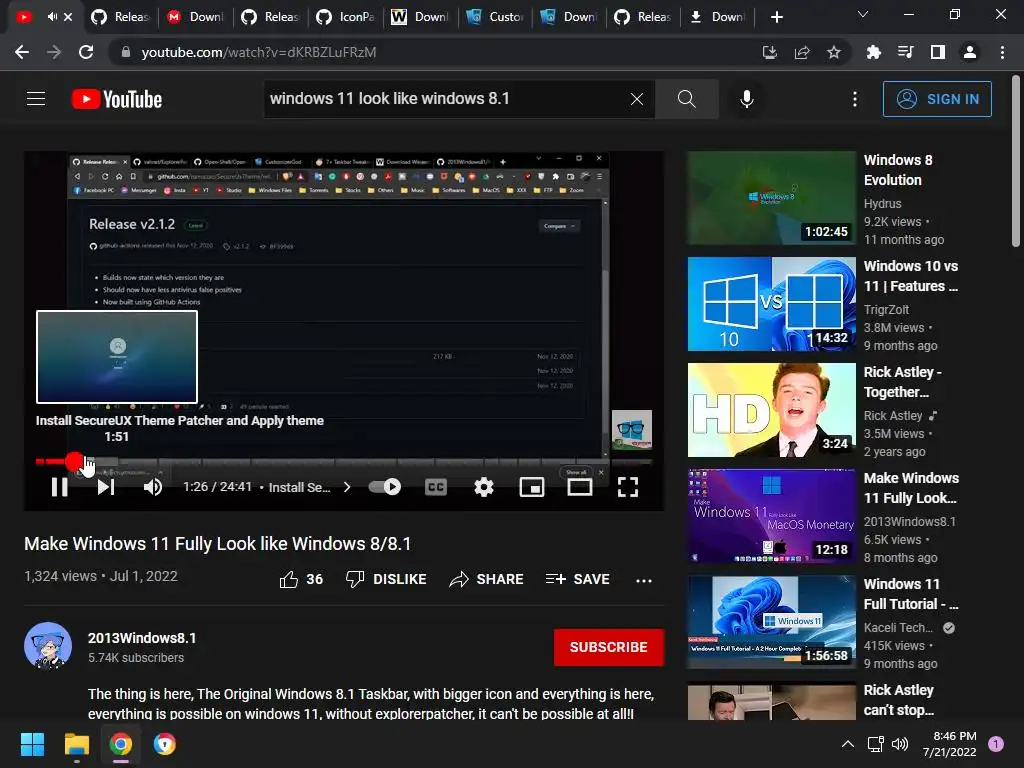Screen dimensions: 1024x768
Task: Clear the search box text
Action: click(637, 99)
